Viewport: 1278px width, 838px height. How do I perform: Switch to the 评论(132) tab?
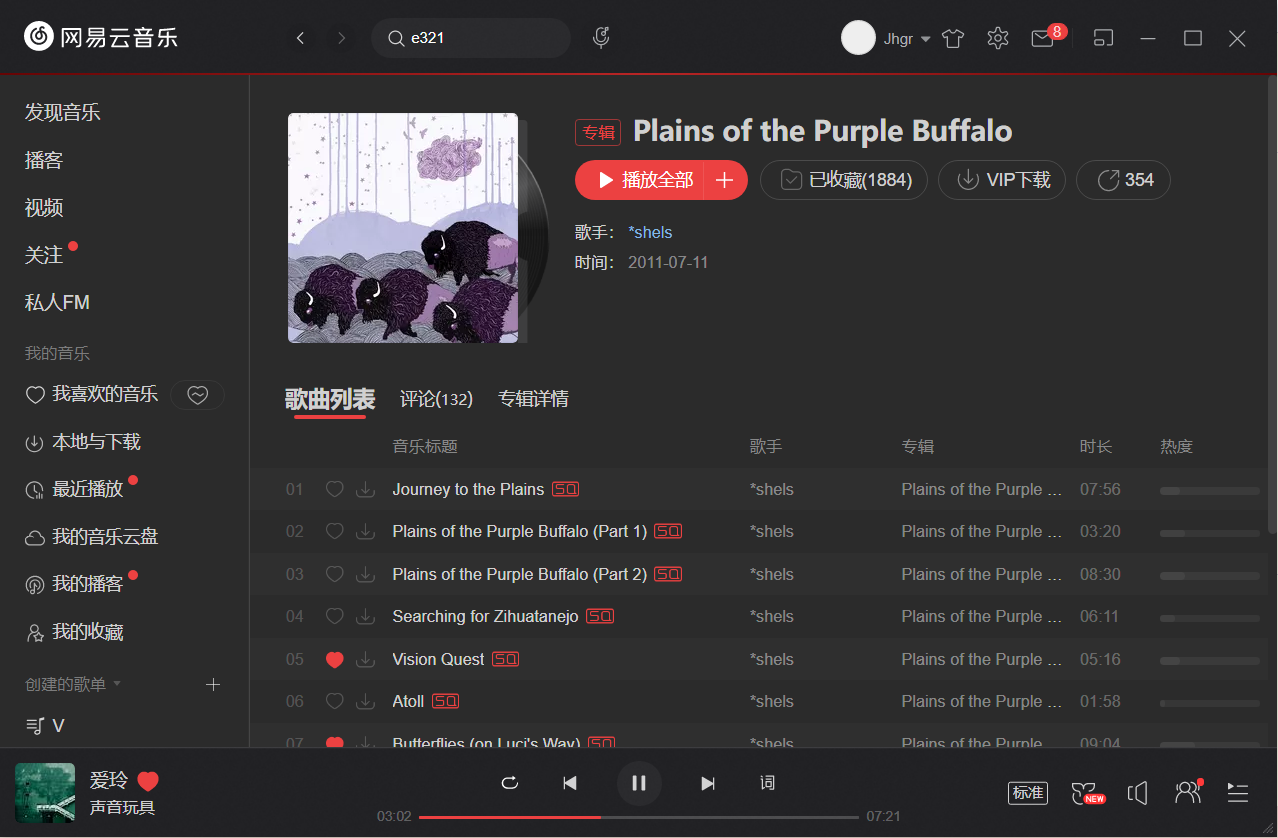436,399
